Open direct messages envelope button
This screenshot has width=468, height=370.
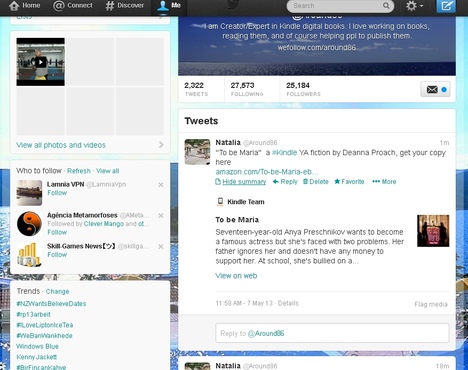[x=435, y=89]
